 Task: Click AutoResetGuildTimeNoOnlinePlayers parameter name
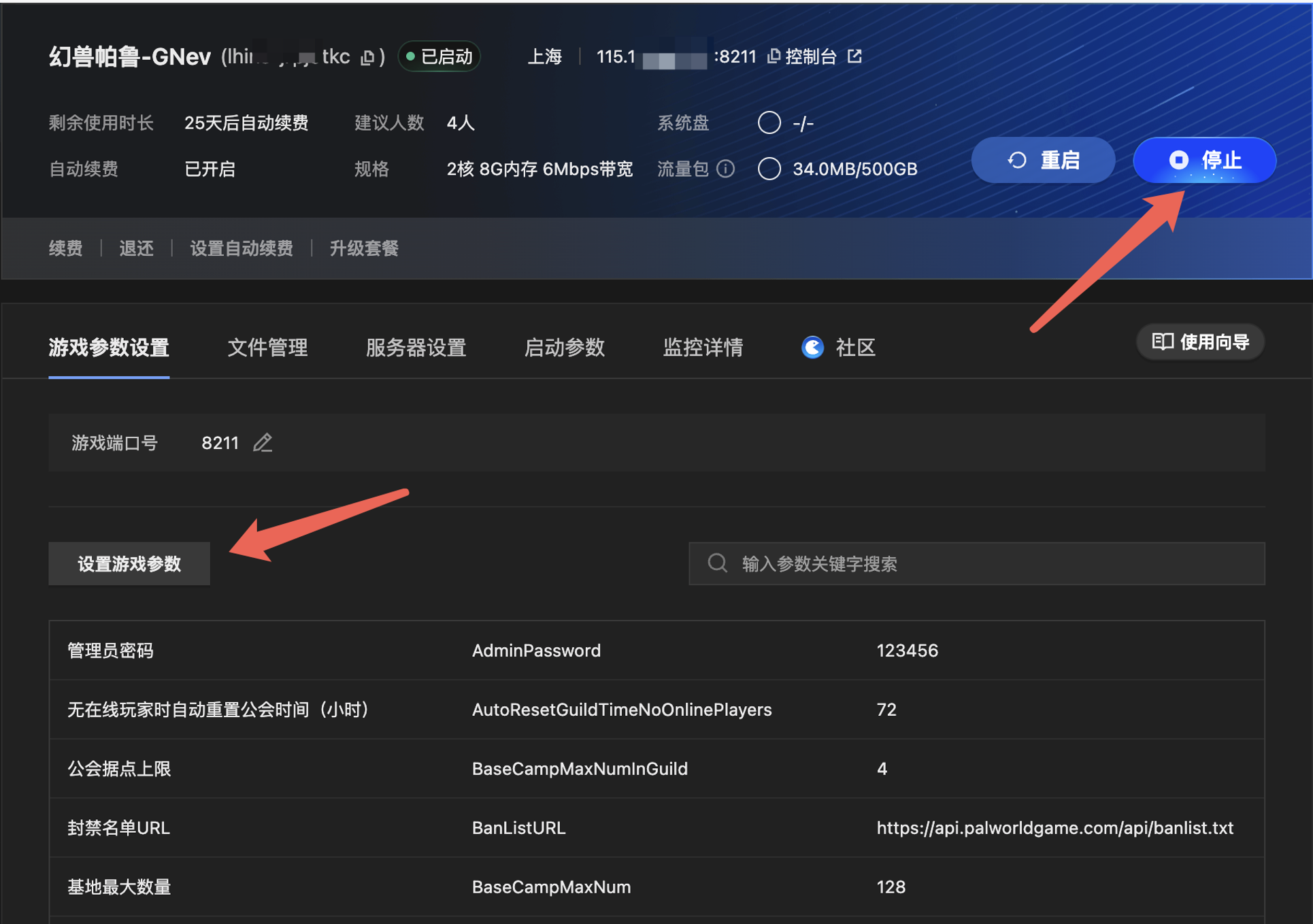622,710
